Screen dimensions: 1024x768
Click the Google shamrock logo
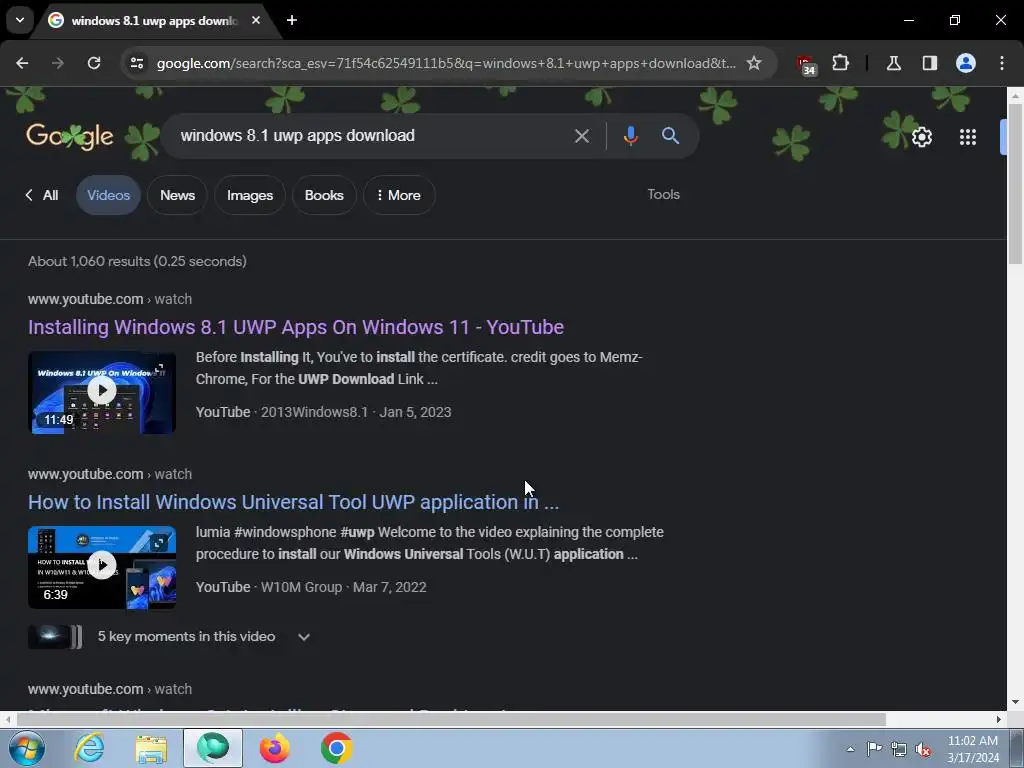70,136
